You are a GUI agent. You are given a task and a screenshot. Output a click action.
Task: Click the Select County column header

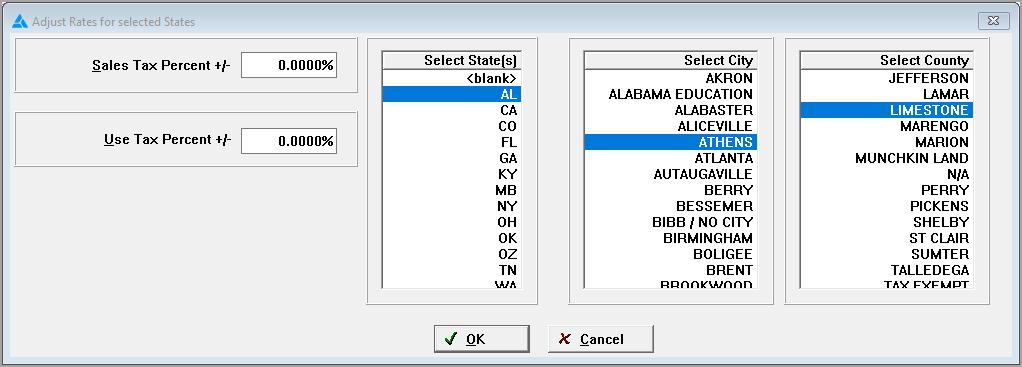tap(886, 61)
